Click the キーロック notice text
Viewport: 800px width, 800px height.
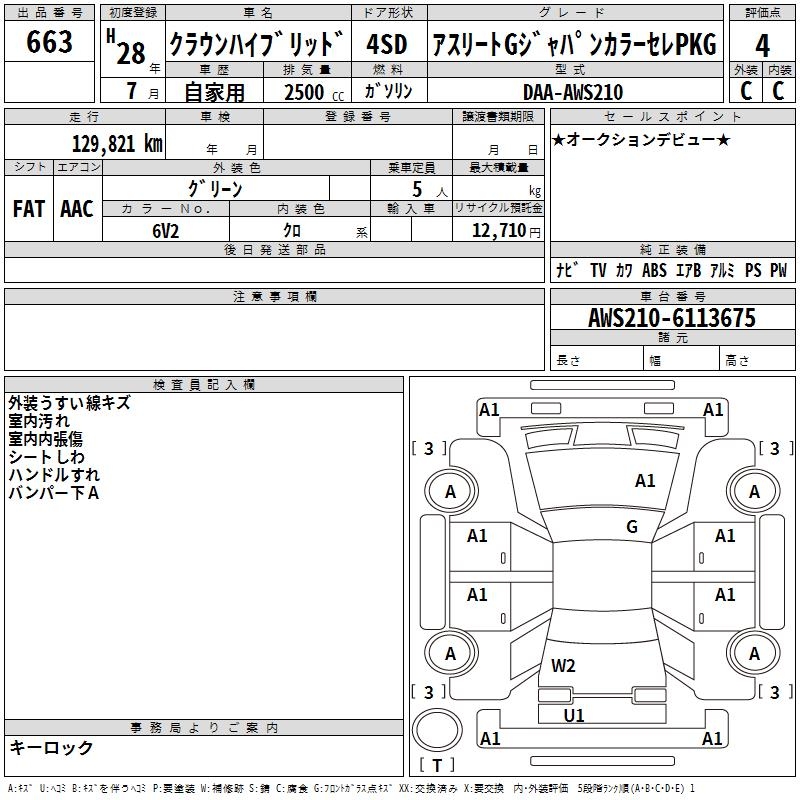52,748
